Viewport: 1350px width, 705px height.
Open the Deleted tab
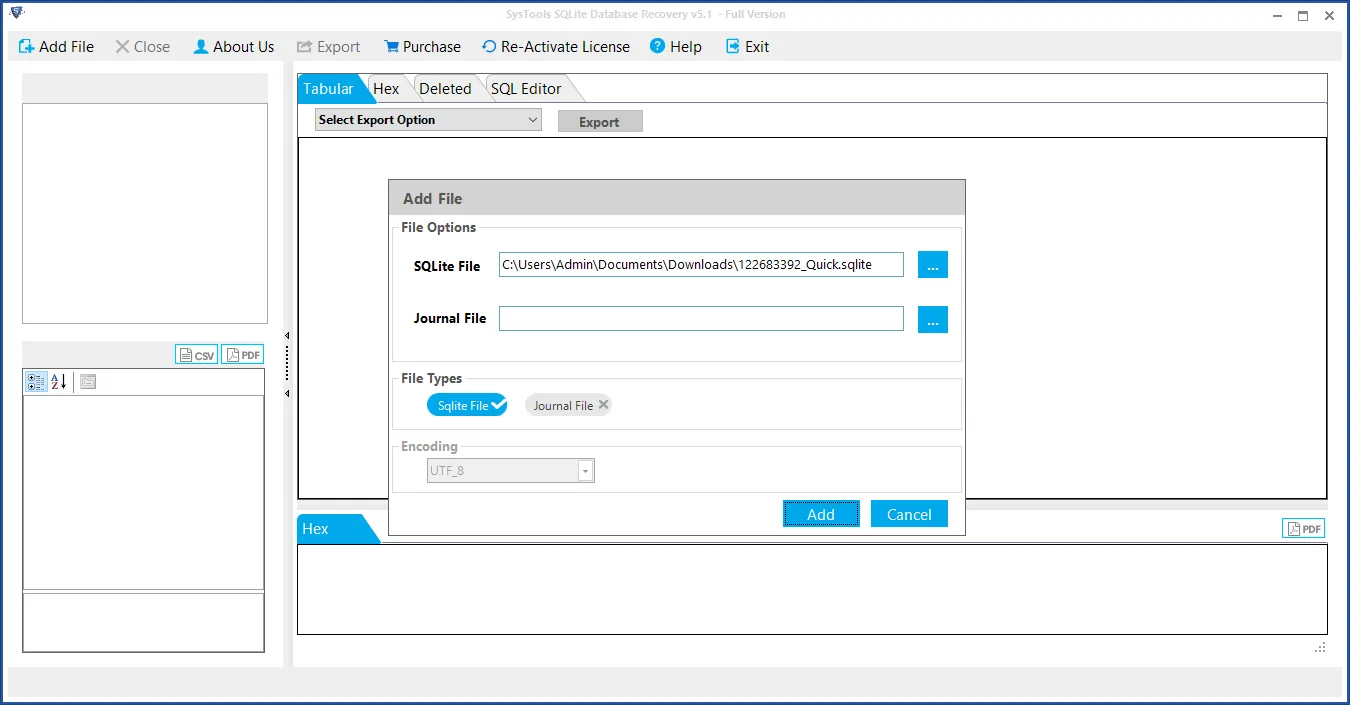tap(445, 89)
